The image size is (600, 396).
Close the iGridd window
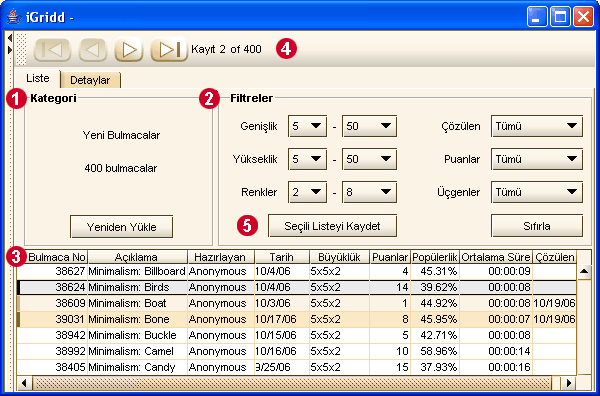click(584, 17)
